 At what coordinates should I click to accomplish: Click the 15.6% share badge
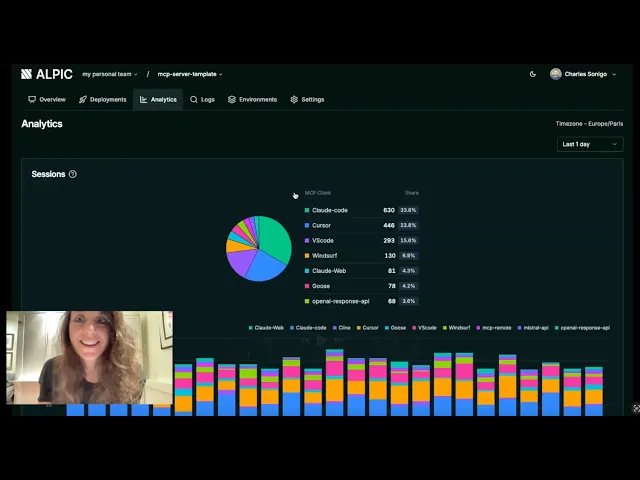tap(408, 240)
